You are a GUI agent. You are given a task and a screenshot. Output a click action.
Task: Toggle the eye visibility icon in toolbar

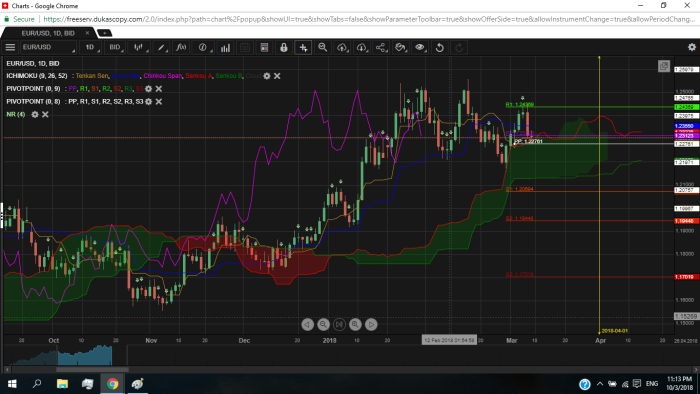click(x=420, y=47)
